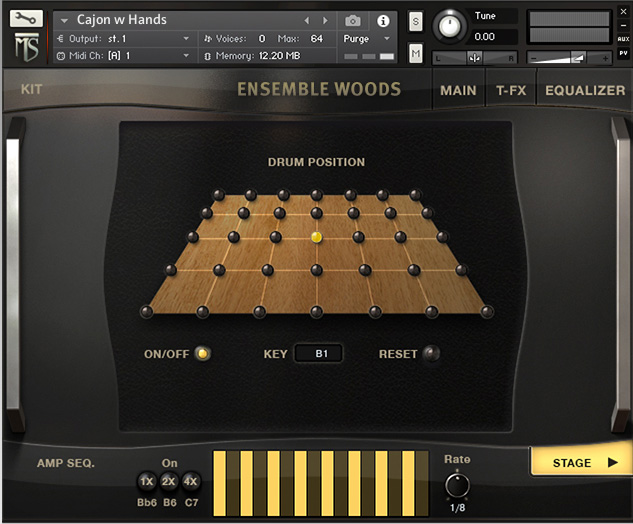This screenshot has width=633, height=524.
Task: Click the Tune value 0.00 field
Action: pyautogui.click(x=494, y=37)
